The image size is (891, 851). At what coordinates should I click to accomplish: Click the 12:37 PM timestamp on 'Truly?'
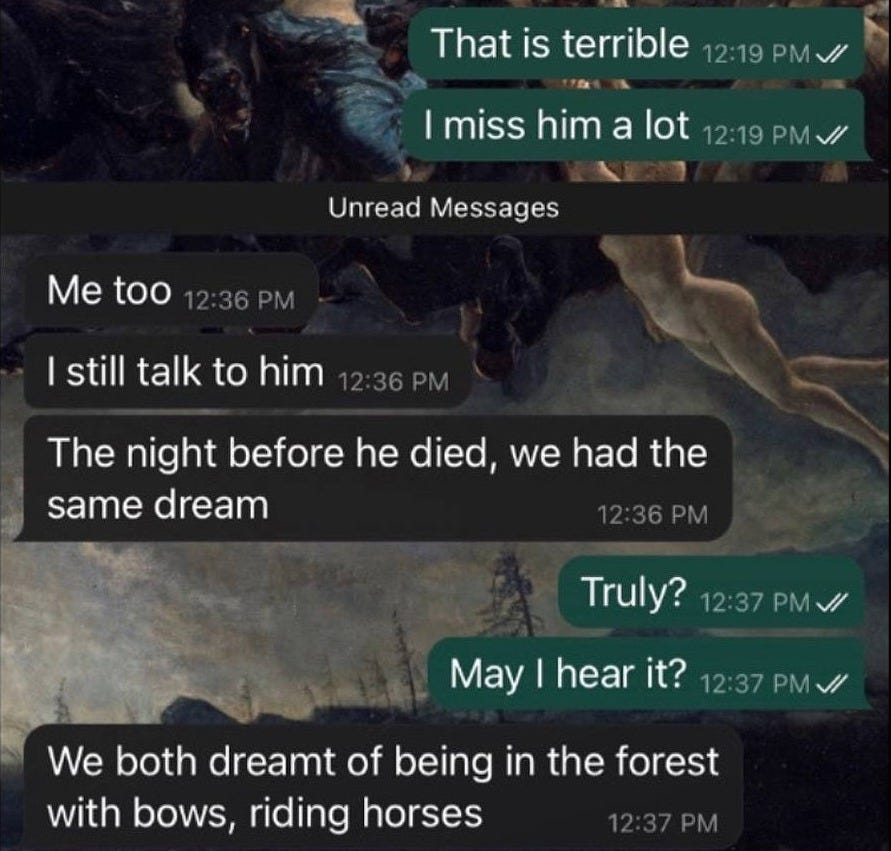tap(755, 602)
